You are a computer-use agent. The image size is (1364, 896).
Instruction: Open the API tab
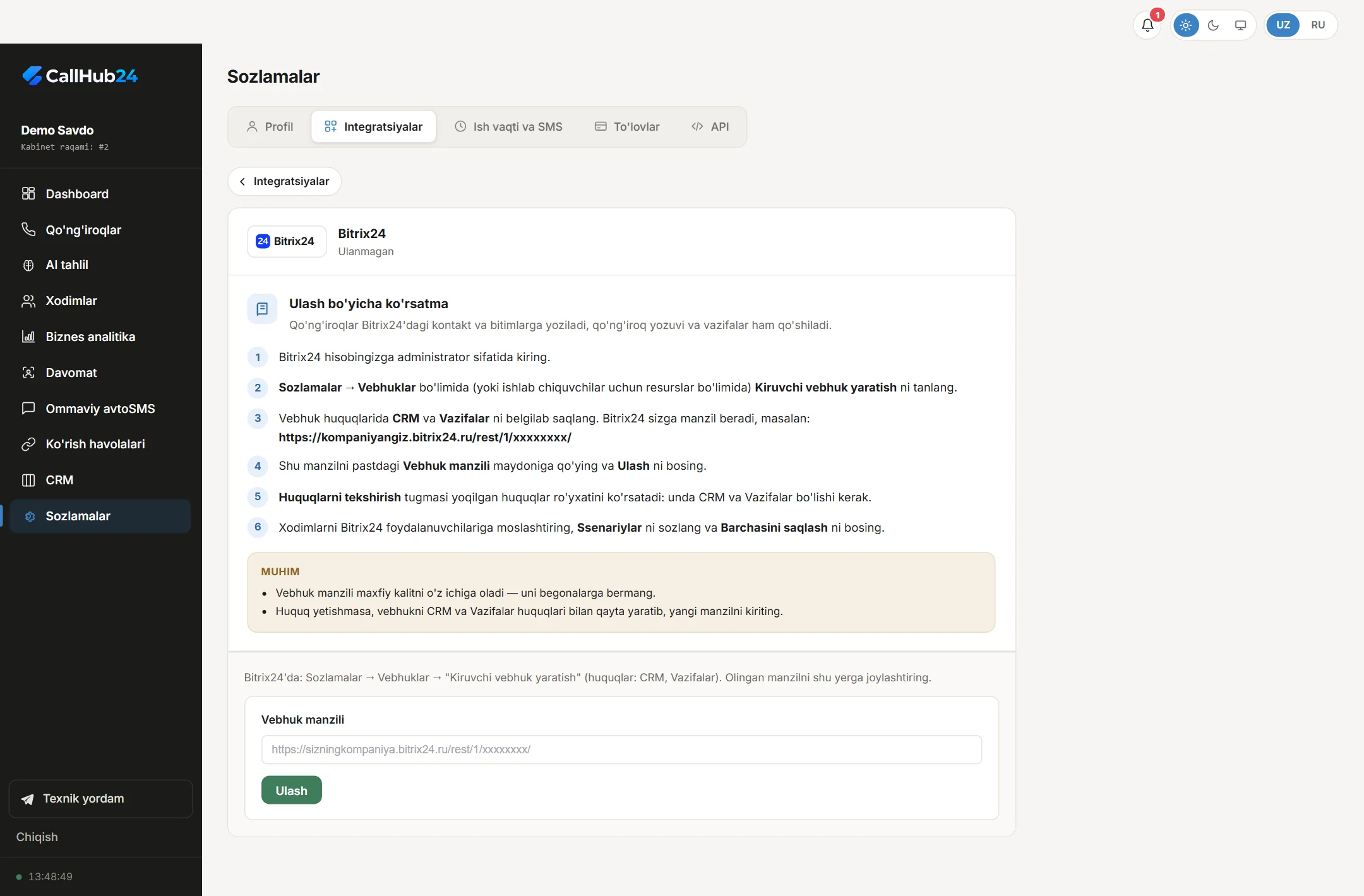(710, 127)
